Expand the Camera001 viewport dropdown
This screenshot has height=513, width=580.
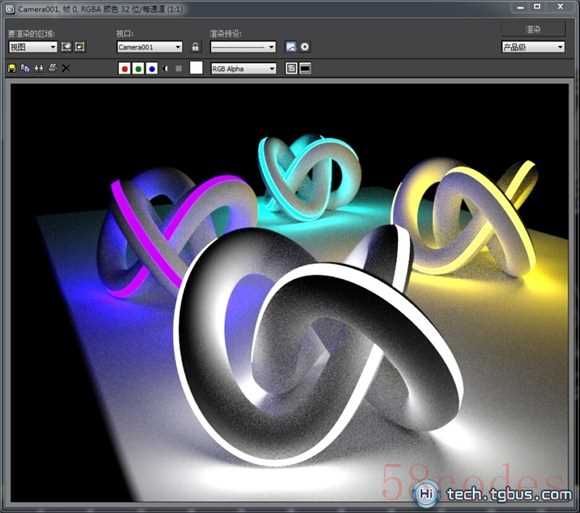coord(149,47)
